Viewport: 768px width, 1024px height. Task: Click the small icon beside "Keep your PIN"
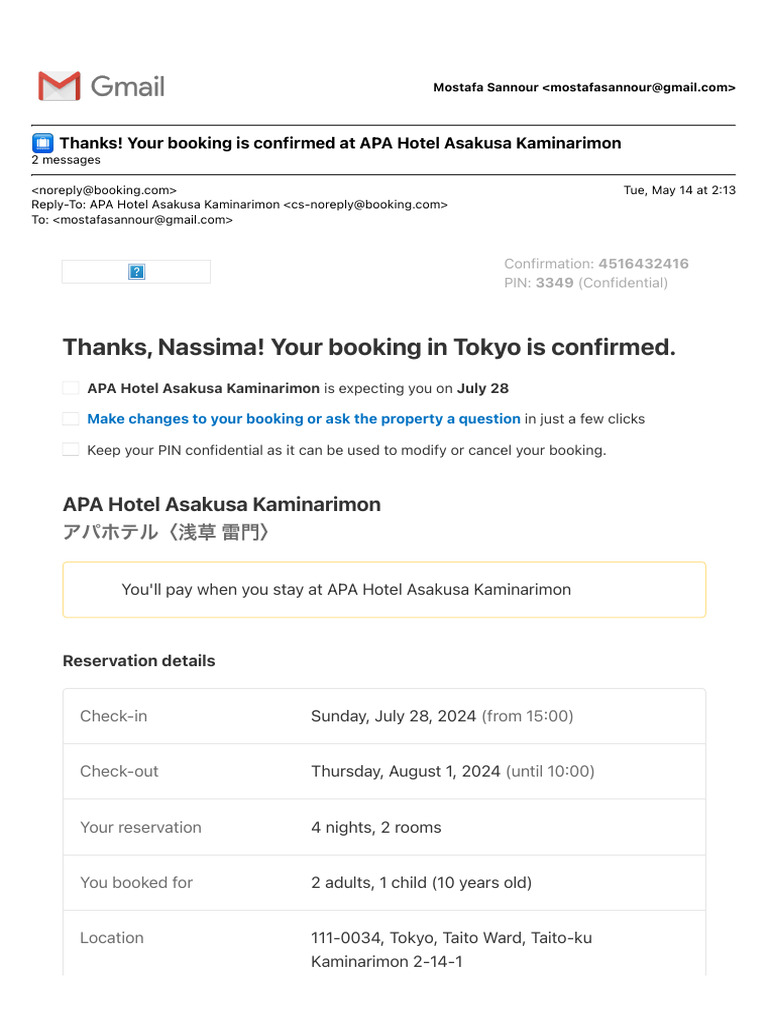click(70, 450)
